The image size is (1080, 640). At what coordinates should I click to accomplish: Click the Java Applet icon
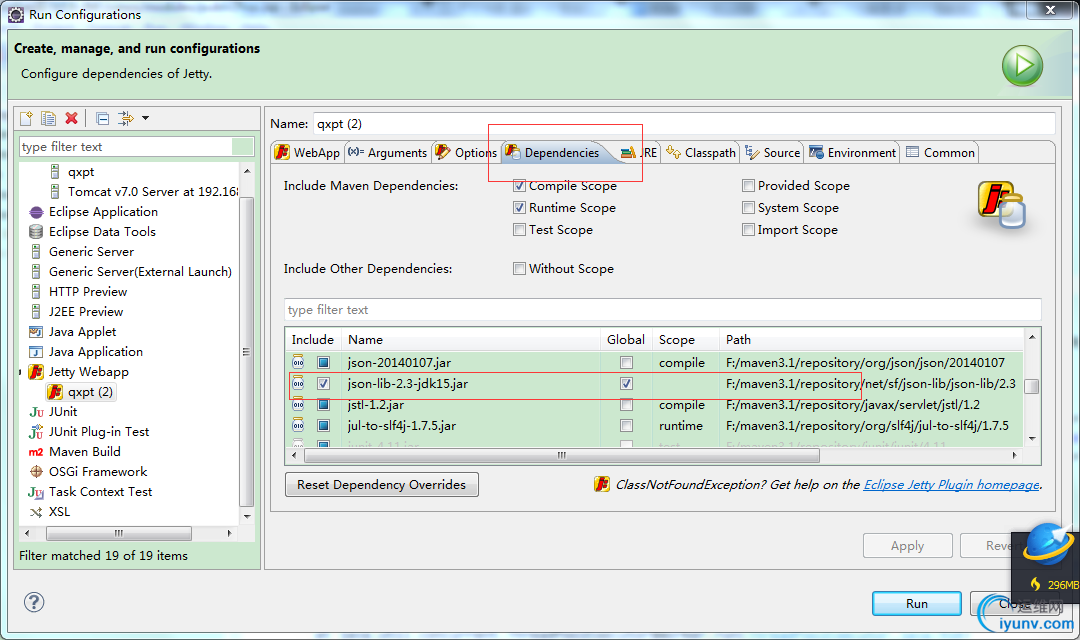click(36, 331)
